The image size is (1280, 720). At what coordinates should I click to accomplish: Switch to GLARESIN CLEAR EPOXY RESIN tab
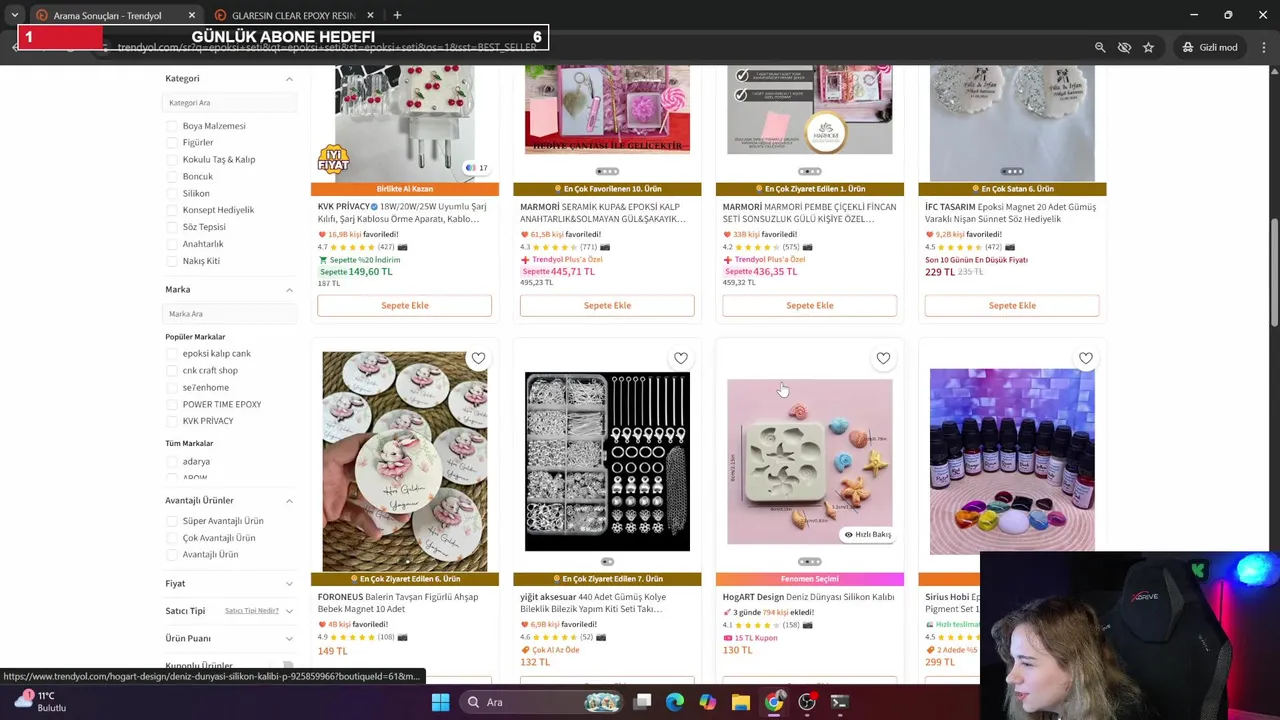[x=293, y=15]
